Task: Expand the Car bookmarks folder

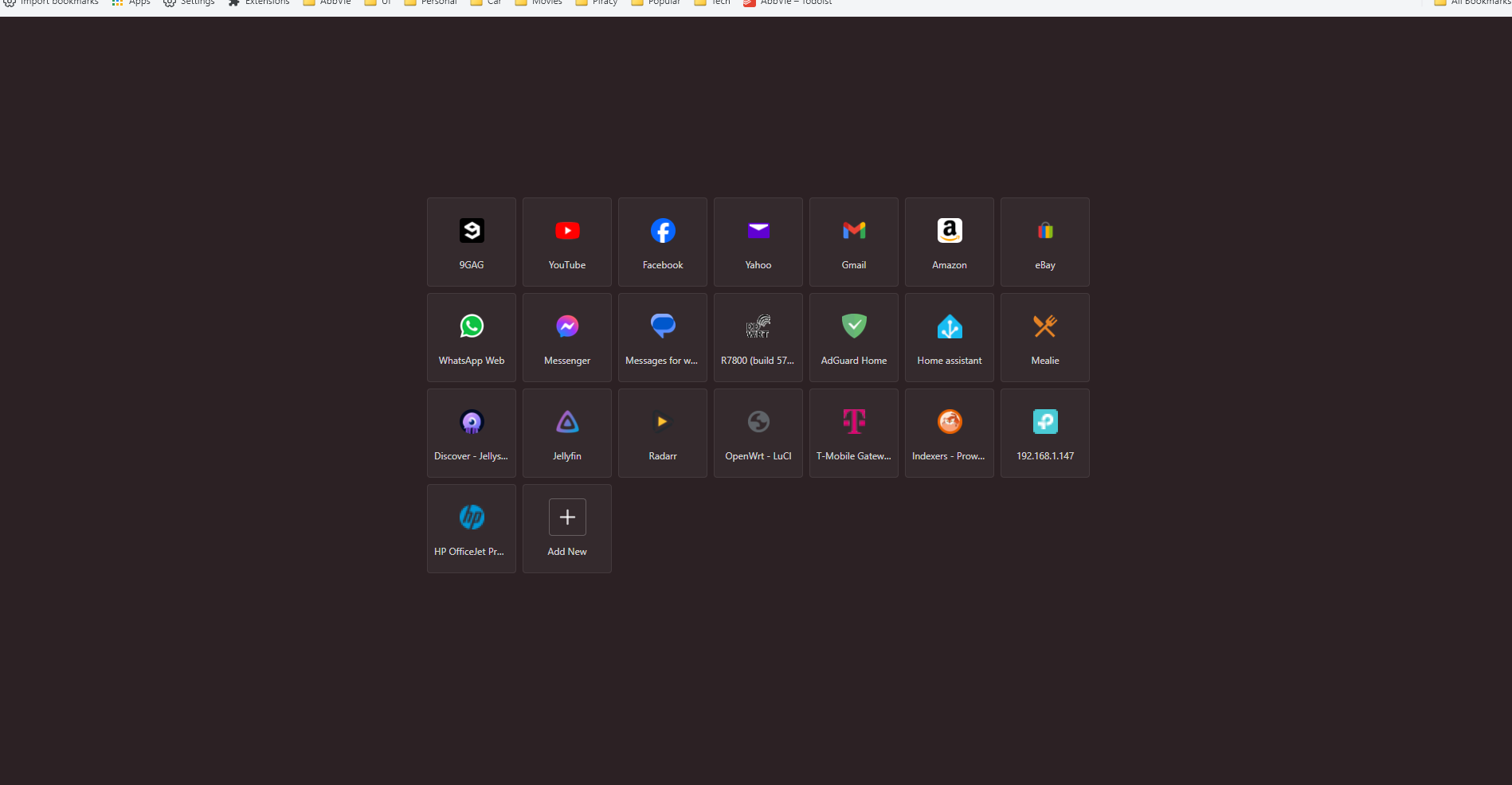Action: point(486,3)
